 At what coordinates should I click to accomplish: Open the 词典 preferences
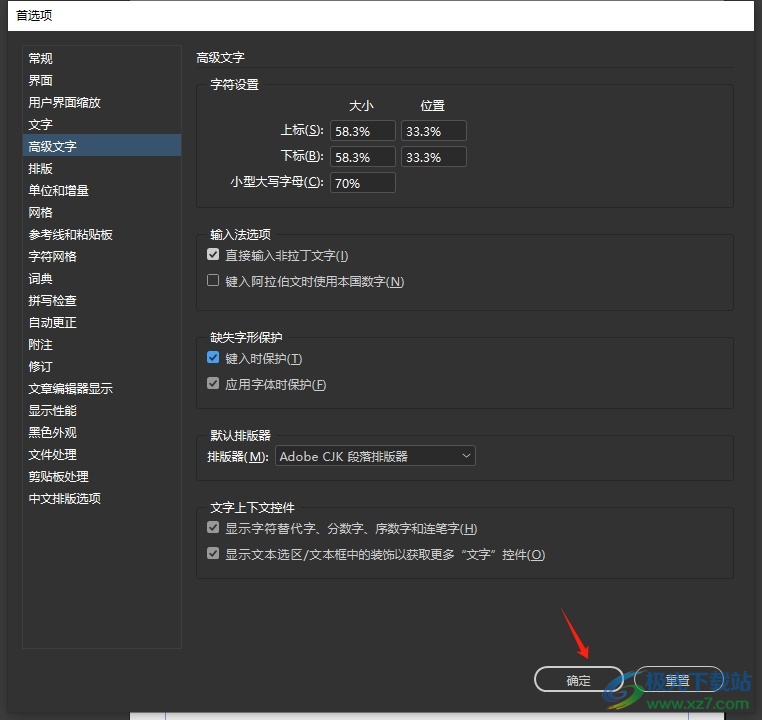(x=102, y=278)
